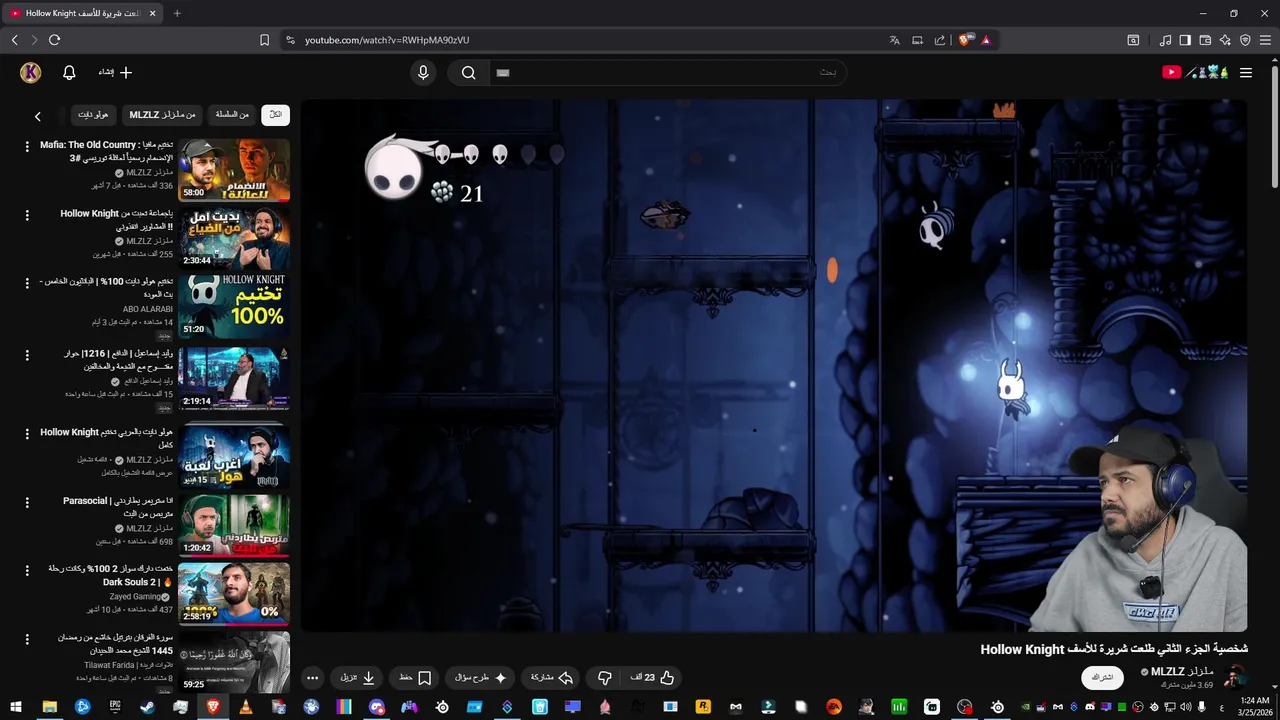The width and height of the screenshot is (1280, 720).
Task: Go back with browser back arrow
Action: pyautogui.click(x=15, y=40)
